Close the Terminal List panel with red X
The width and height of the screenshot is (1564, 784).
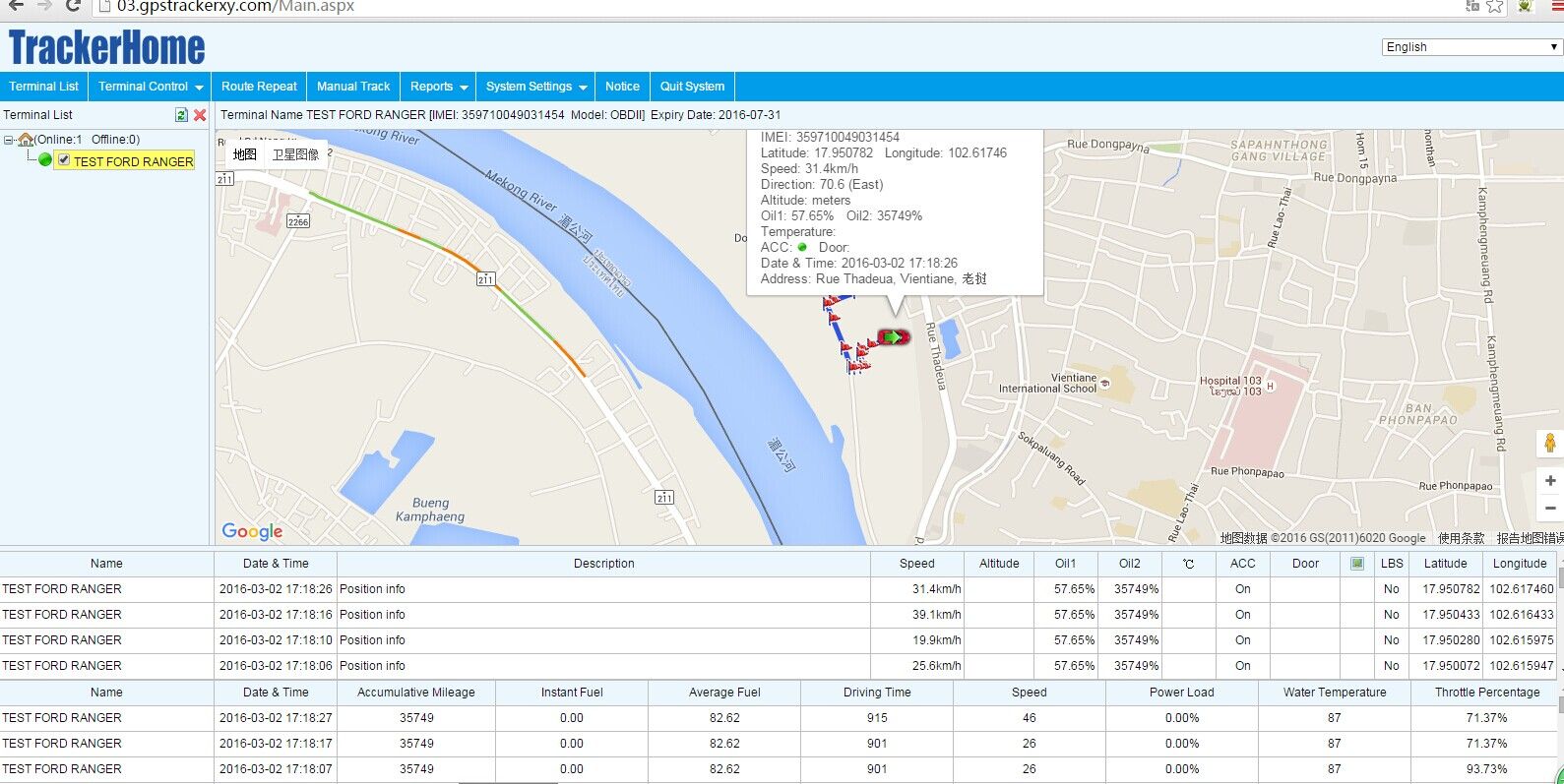(x=200, y=115)
